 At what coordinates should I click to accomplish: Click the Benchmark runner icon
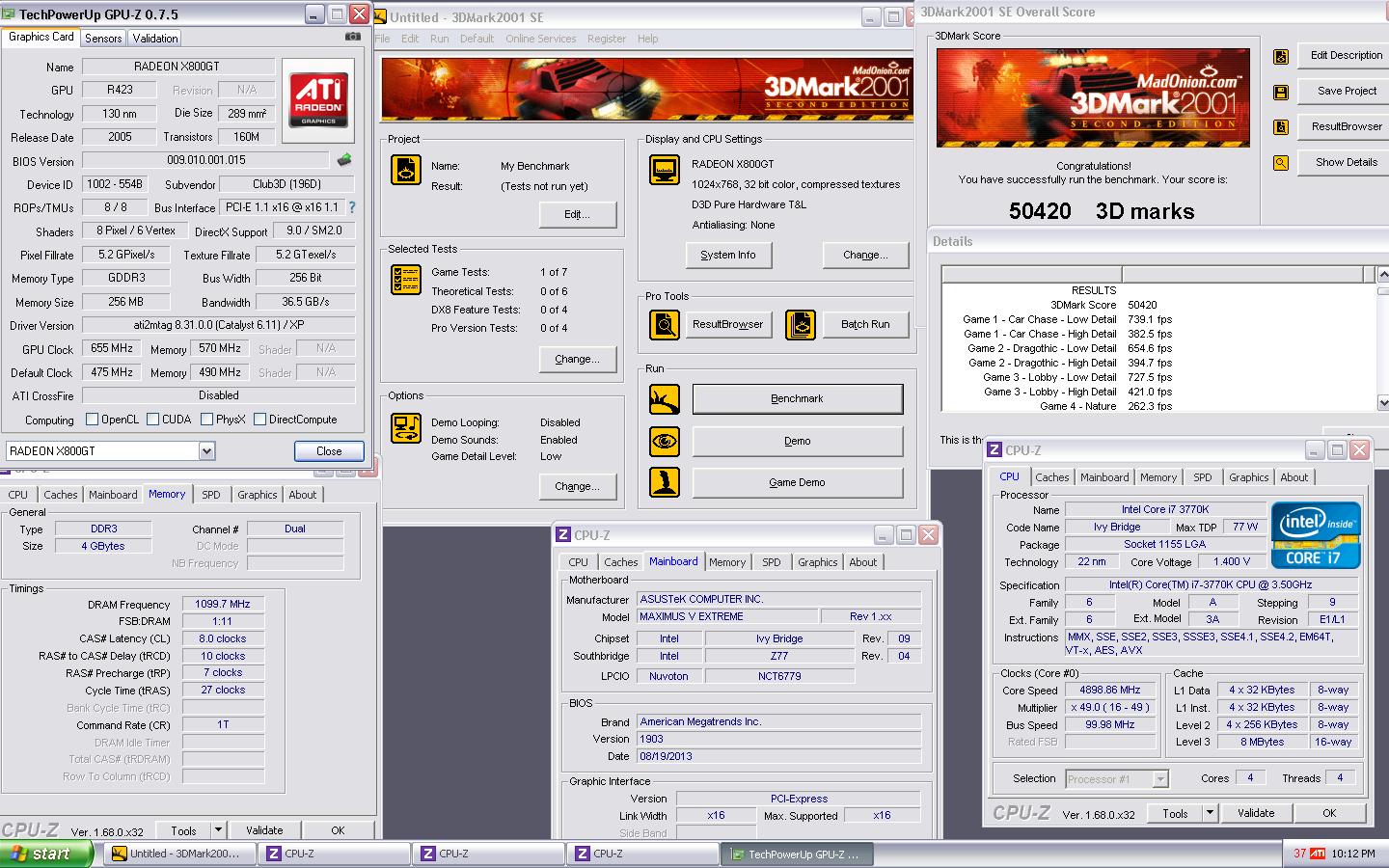[x=665, y=399]
